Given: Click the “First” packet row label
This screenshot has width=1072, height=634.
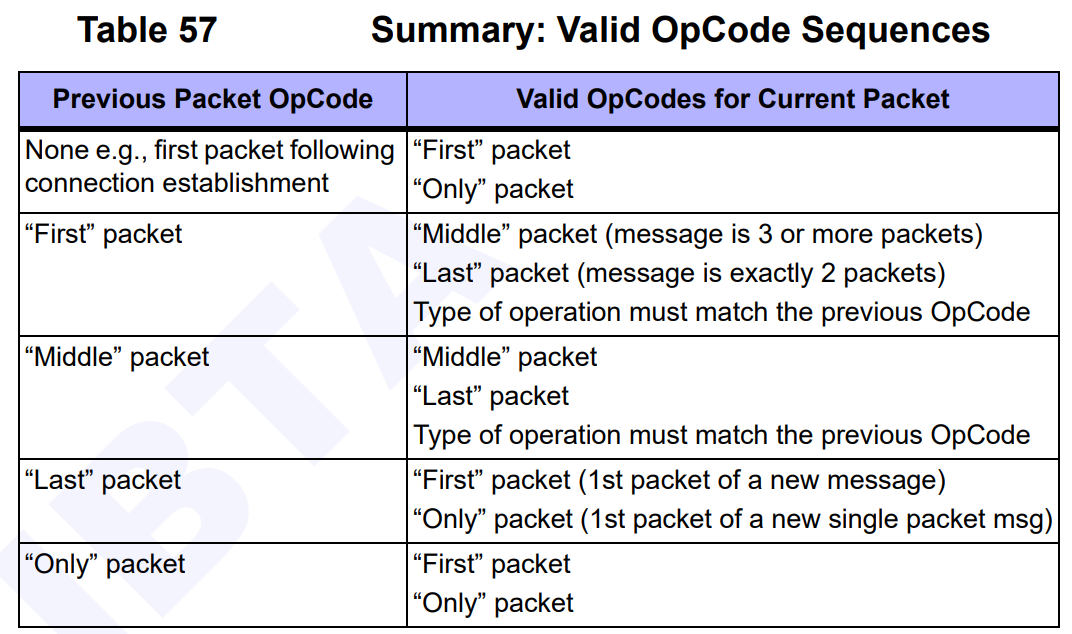Looking at the screenshot, I should (103, 235).
